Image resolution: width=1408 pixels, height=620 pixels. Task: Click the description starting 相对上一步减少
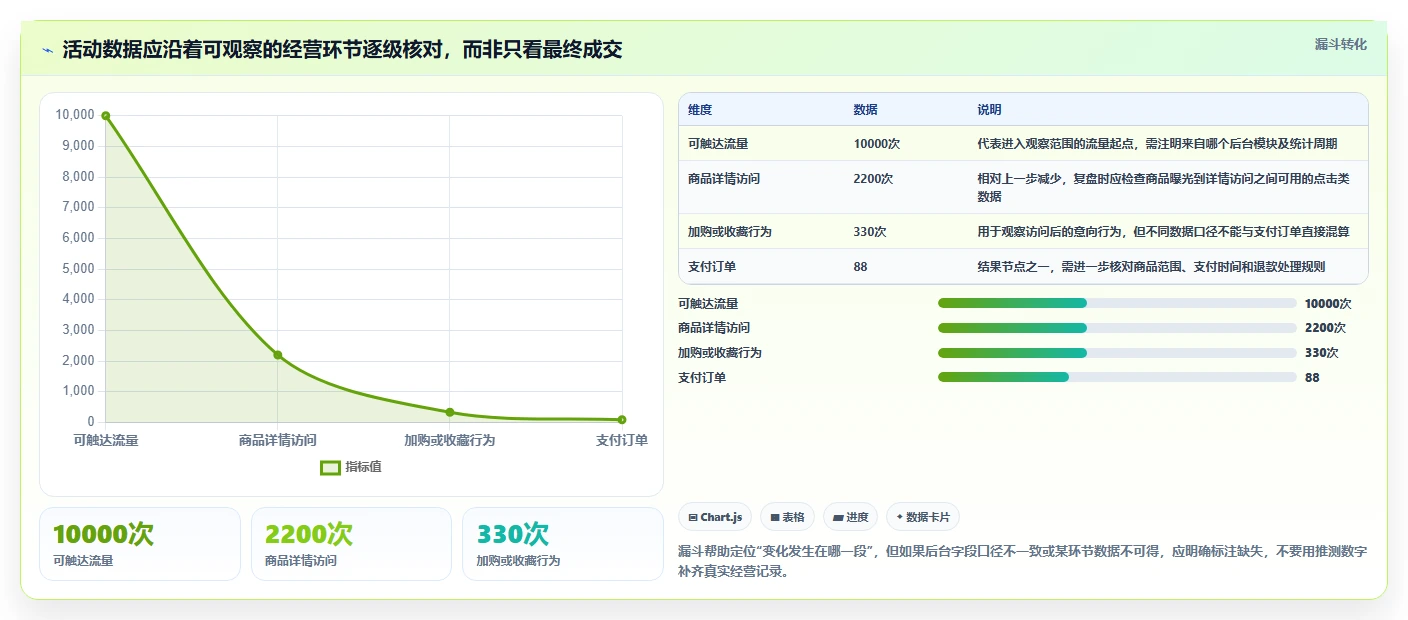pos(1163,187)
